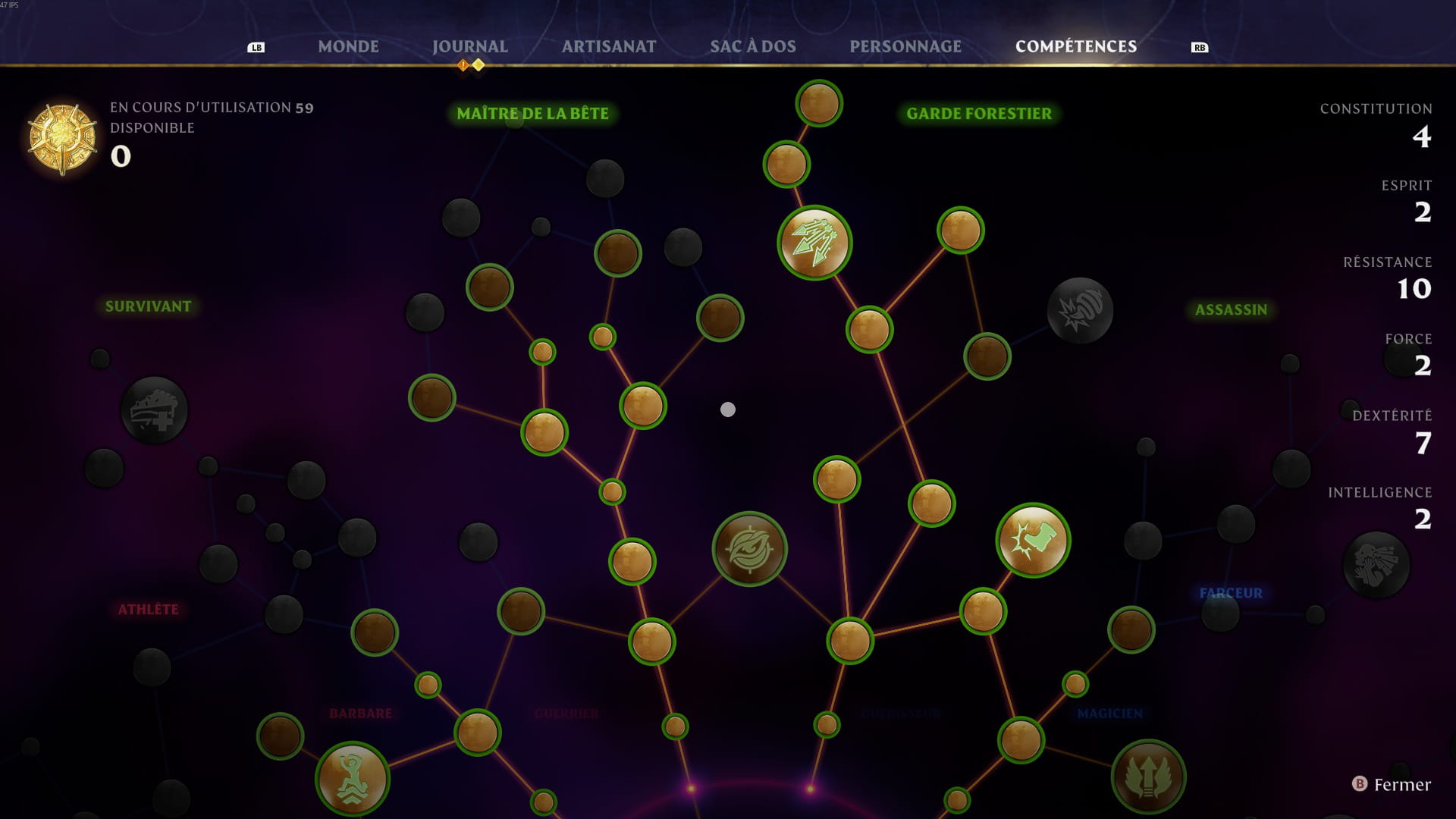This screenshot has width=1456, height=819.
Task: Open the Personnage tab
Action: pyautogui.click(x=905, y=46)
